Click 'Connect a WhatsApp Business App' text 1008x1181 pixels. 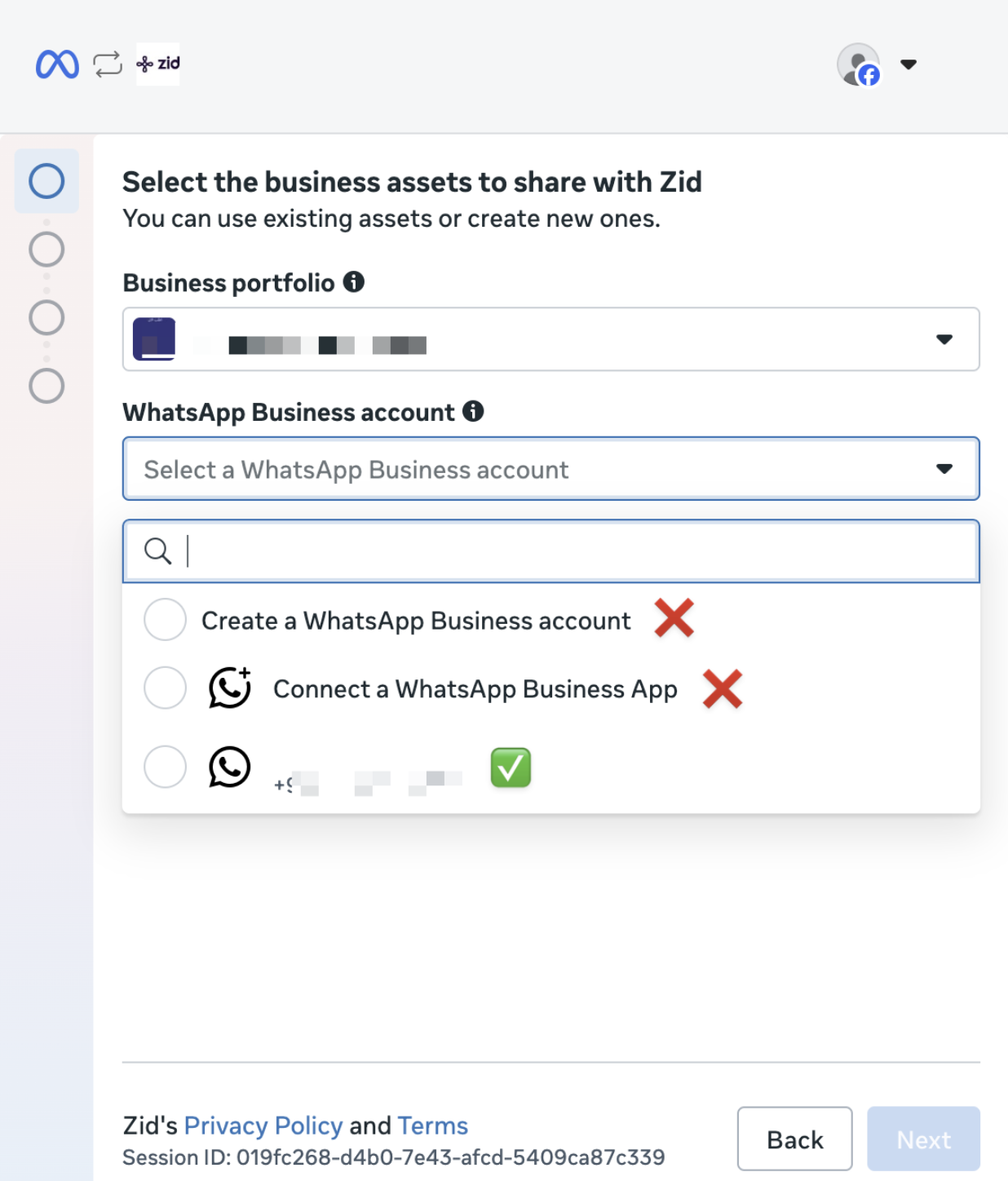pyautogui.click(x=475, y=689)
